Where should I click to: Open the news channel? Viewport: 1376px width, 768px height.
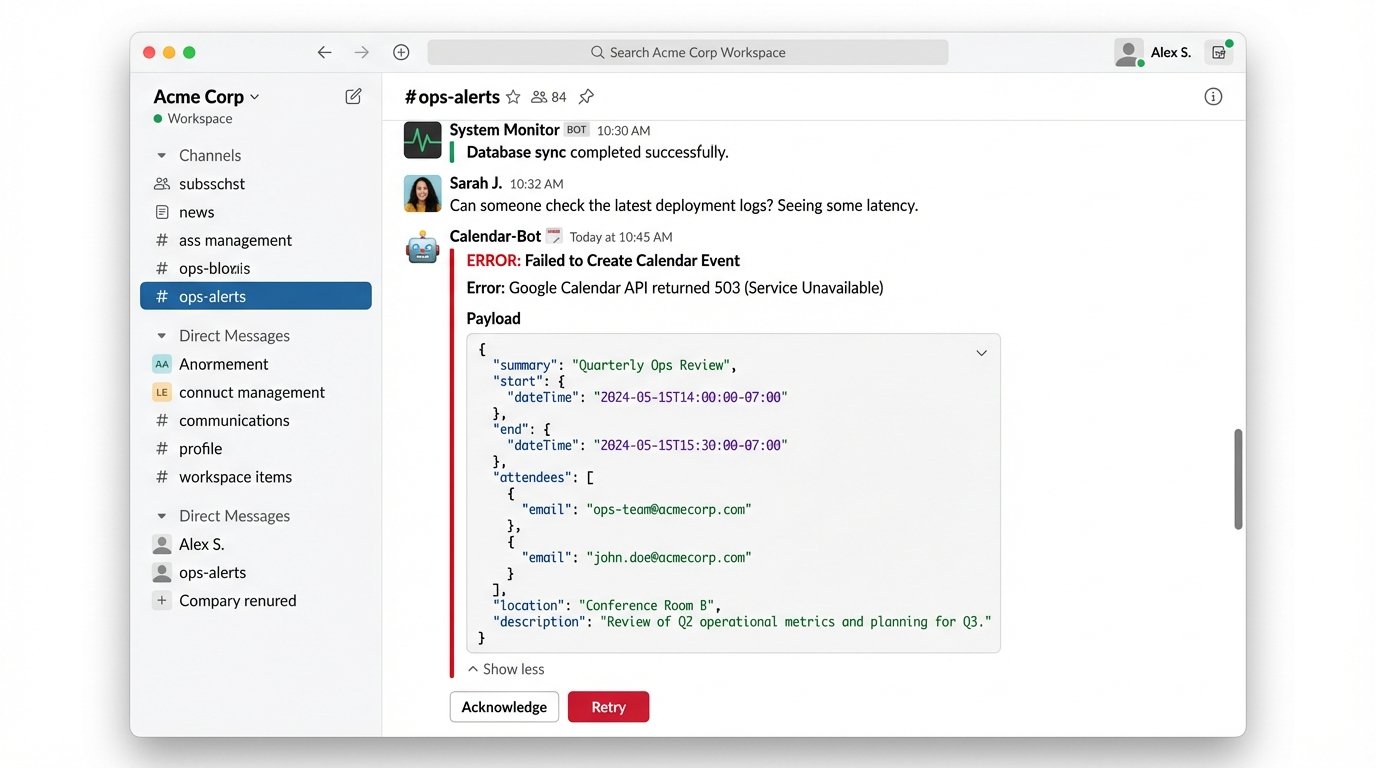[x=197, y=211]
